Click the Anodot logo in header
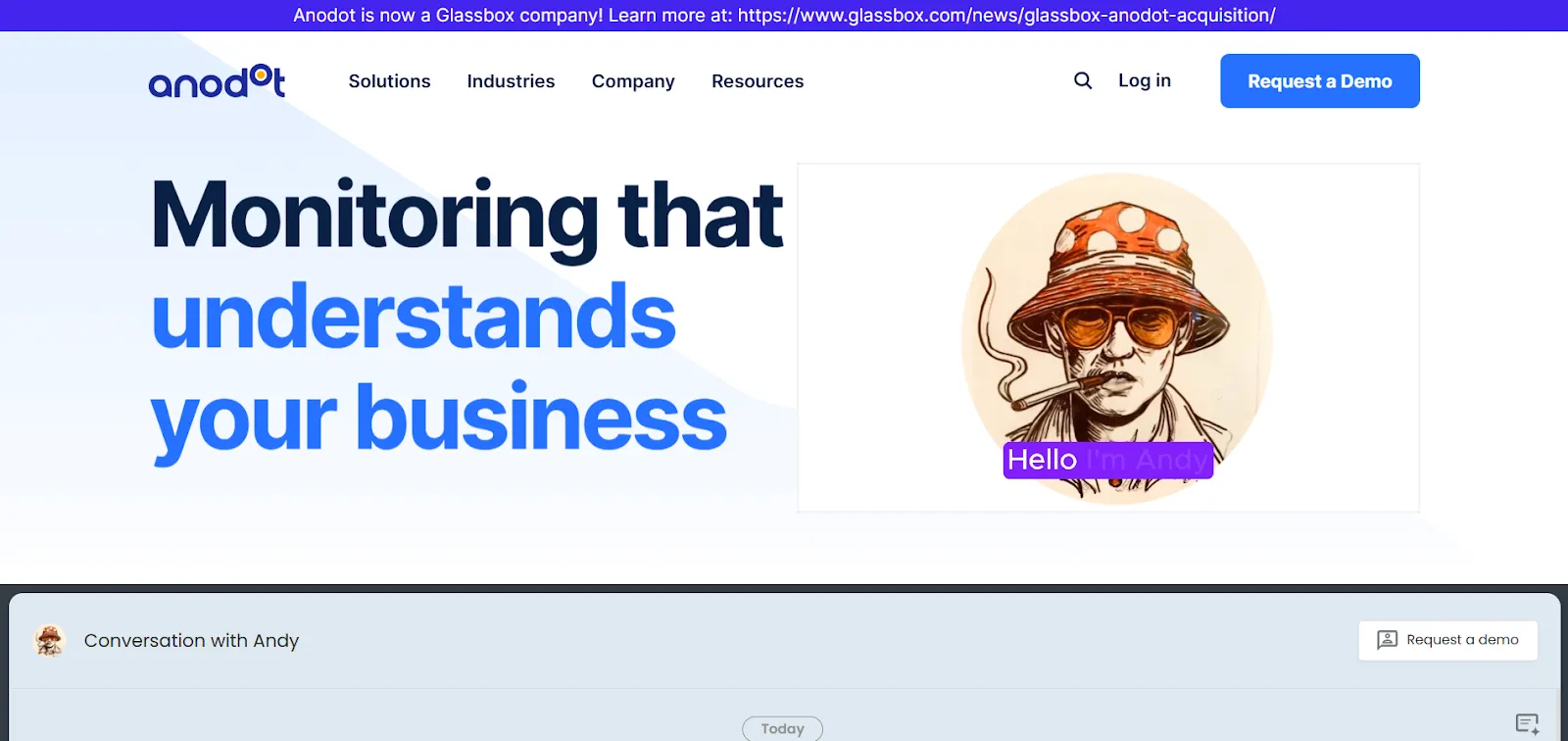Viewport: 1568px width, 741px height. click(x=217, y=81)
